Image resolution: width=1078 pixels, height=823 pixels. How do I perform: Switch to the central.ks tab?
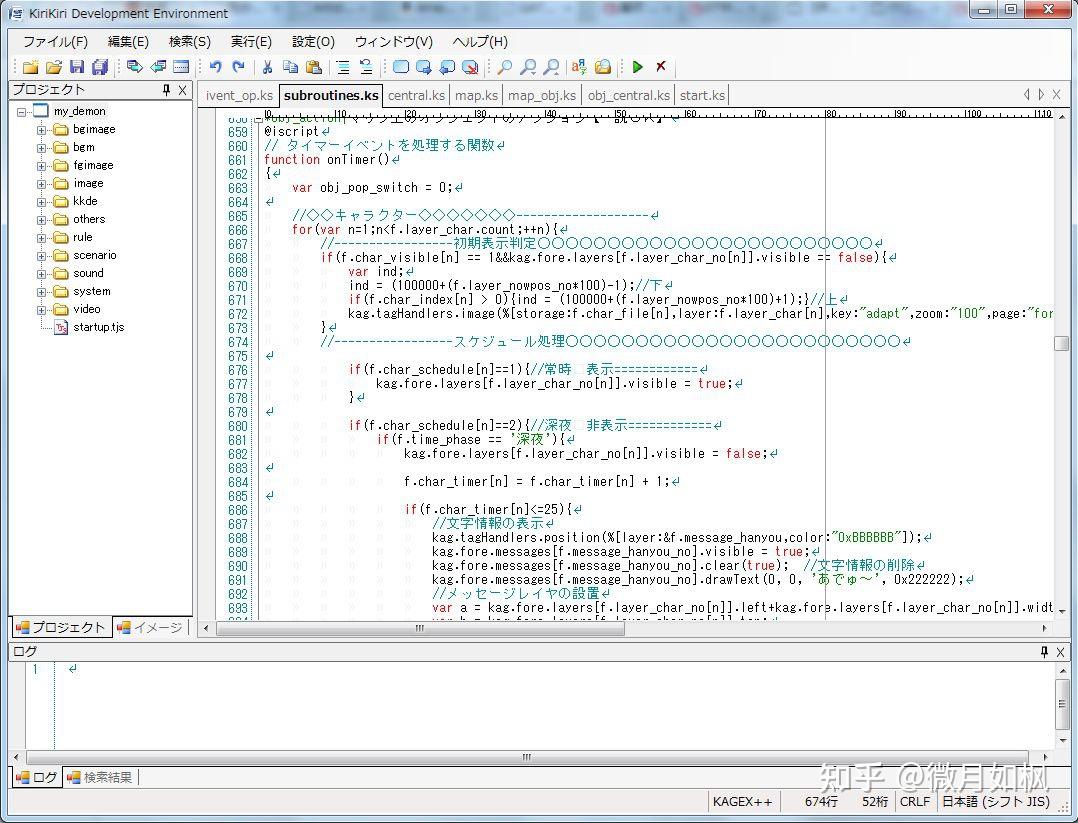click(416, 95)
